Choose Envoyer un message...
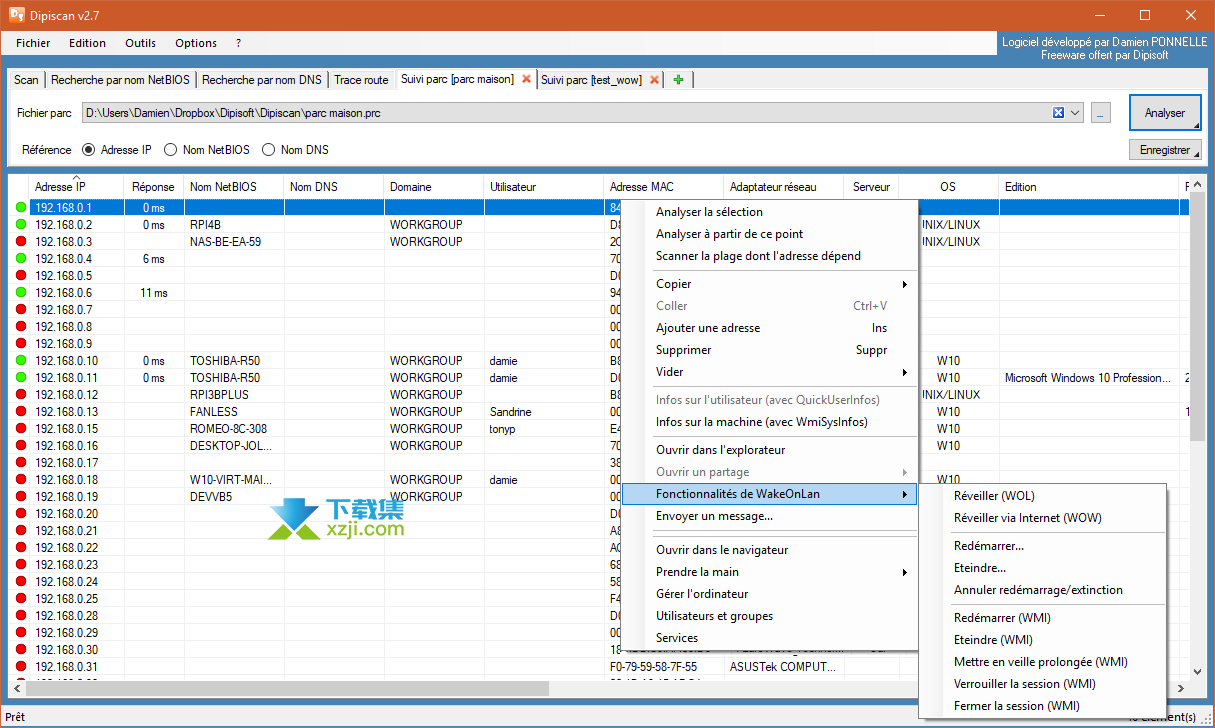 [769, 516]
